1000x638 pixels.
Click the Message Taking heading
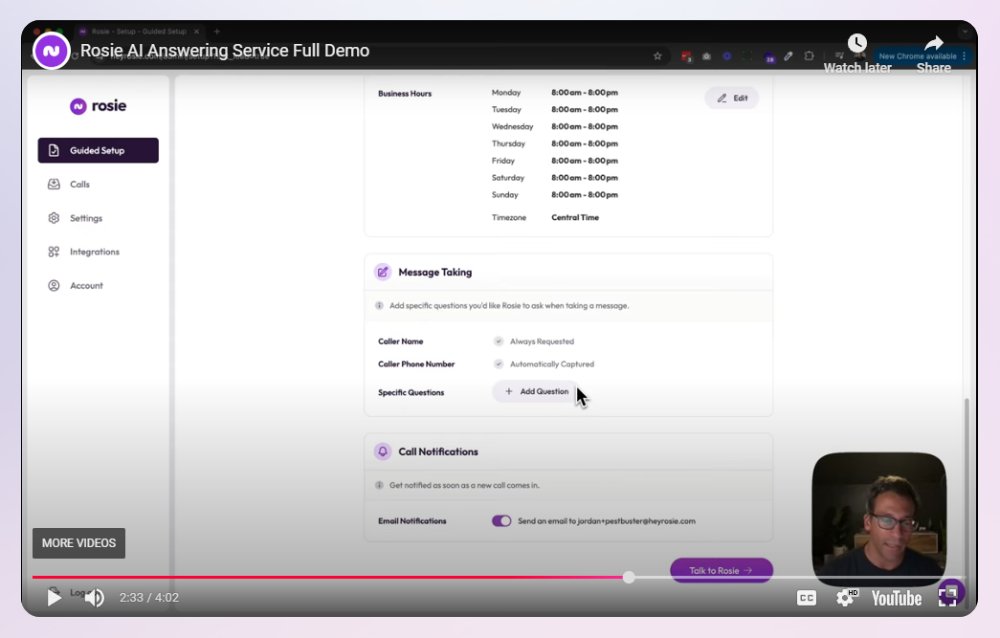435,272
